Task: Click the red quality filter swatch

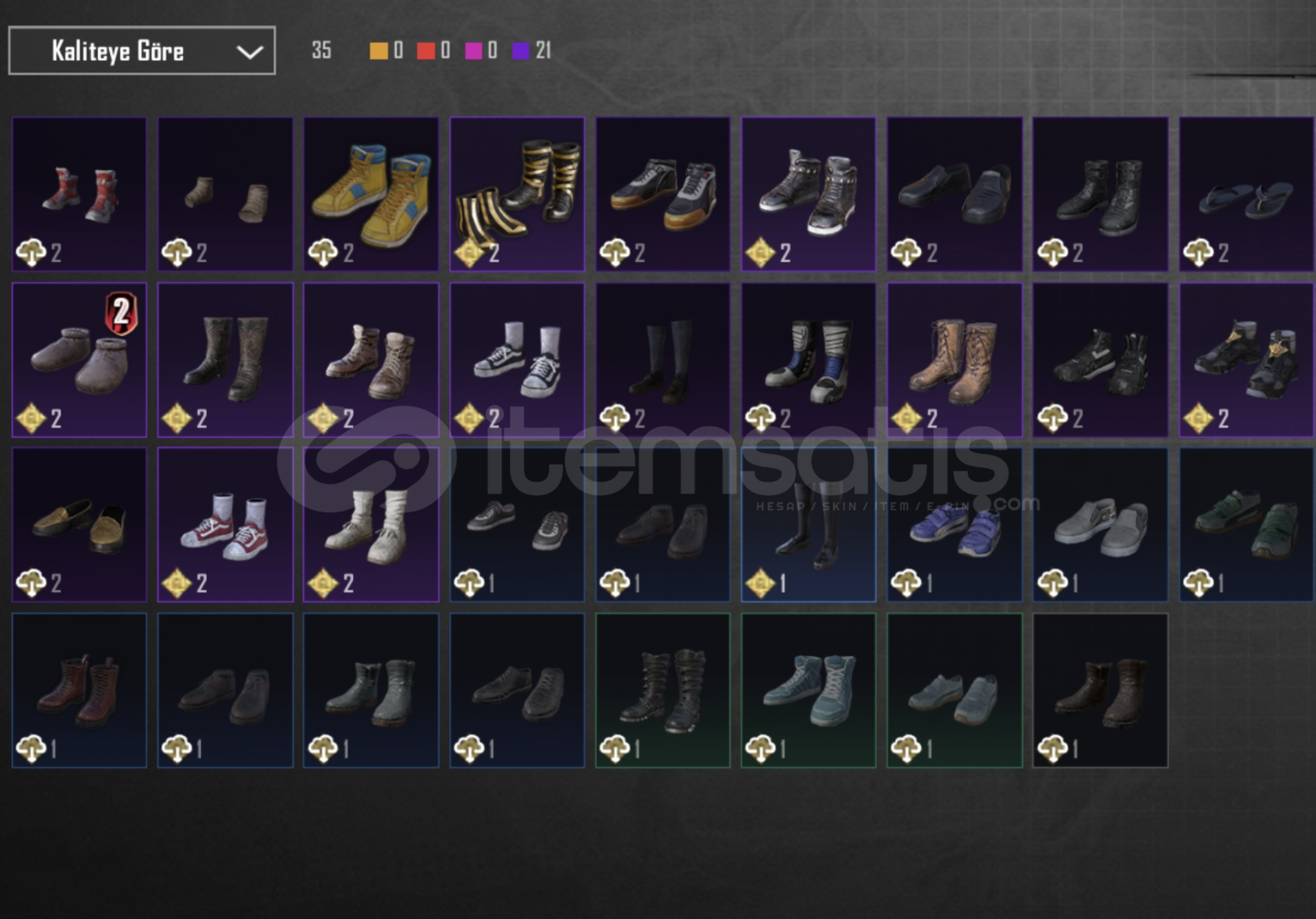Action: [426, 51]
